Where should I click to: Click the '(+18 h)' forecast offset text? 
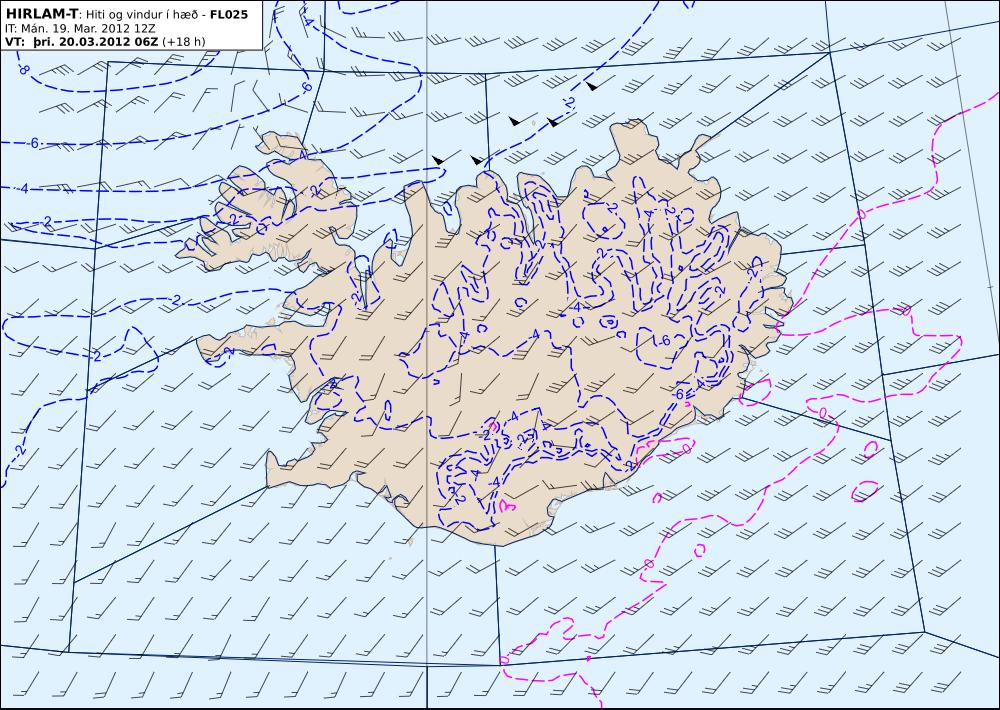184,42
